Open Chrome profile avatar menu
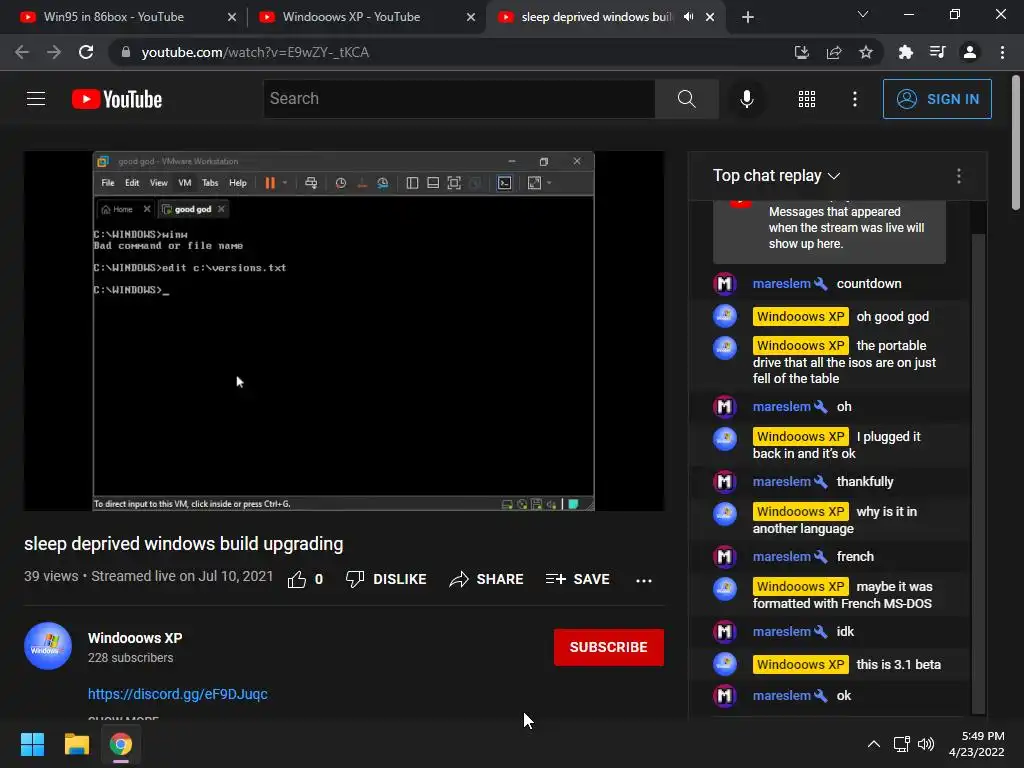The width and height of the screenshot is (1024, 768). [969, 52]
